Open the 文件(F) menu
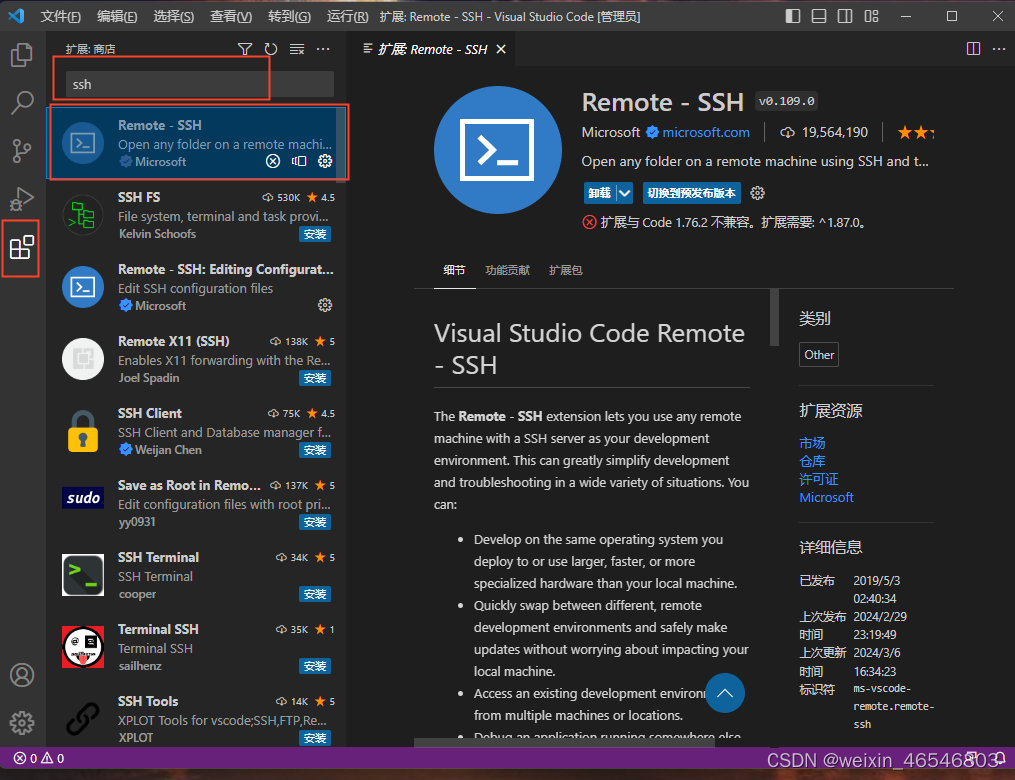Image resolution: width=1015 pixels, height=780 pixels. [x=60, y=16]
